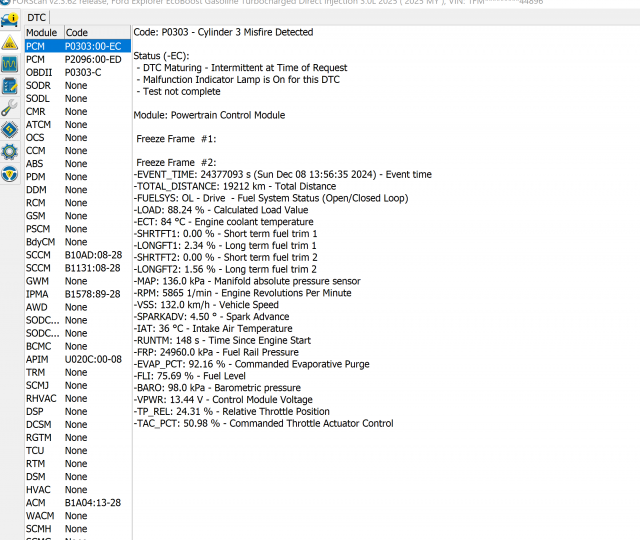Open the Vehicle information section icon
640x540 pixels.
[x=10, y=19]
